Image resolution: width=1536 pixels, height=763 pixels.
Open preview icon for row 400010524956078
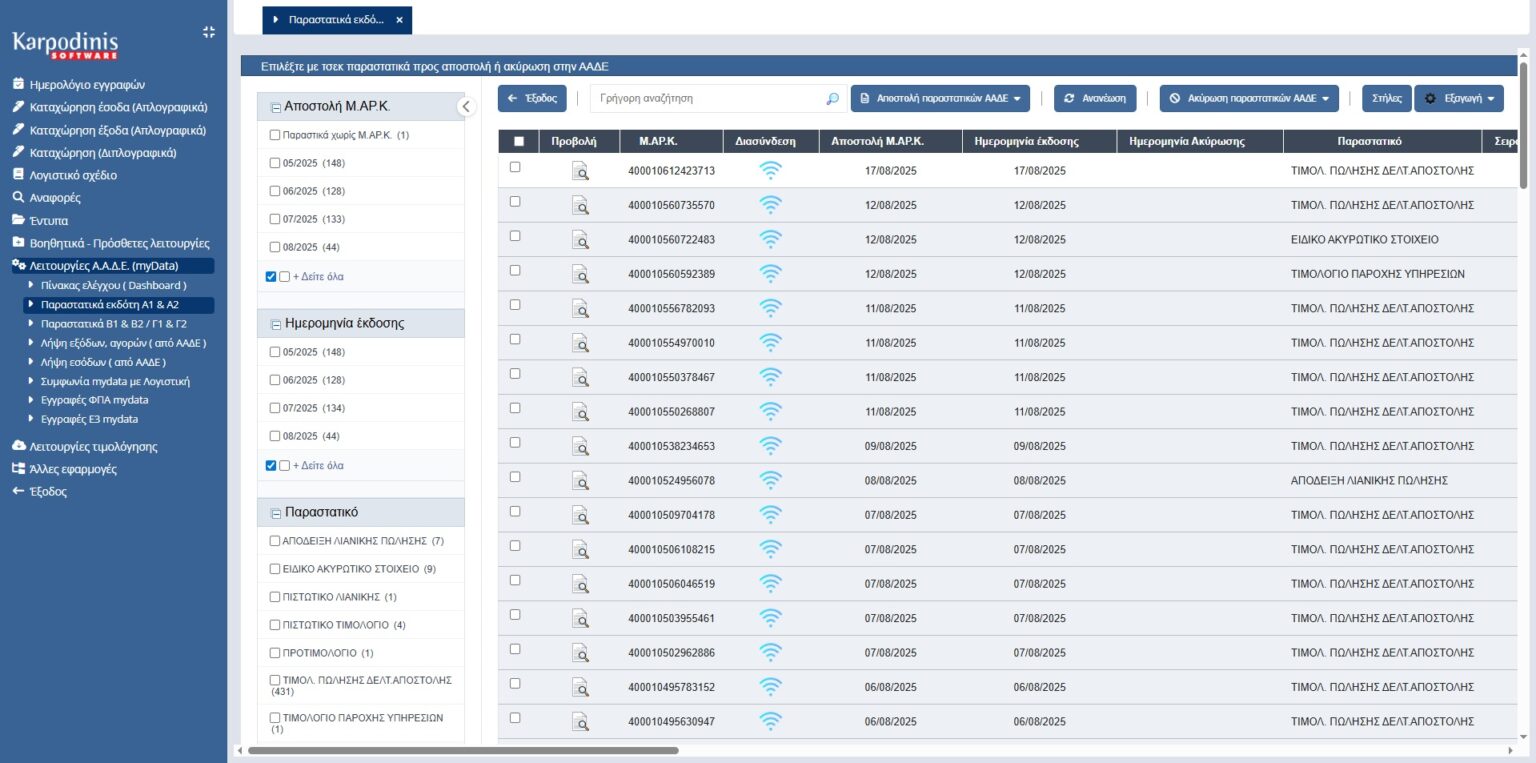[x=580, y=481]
